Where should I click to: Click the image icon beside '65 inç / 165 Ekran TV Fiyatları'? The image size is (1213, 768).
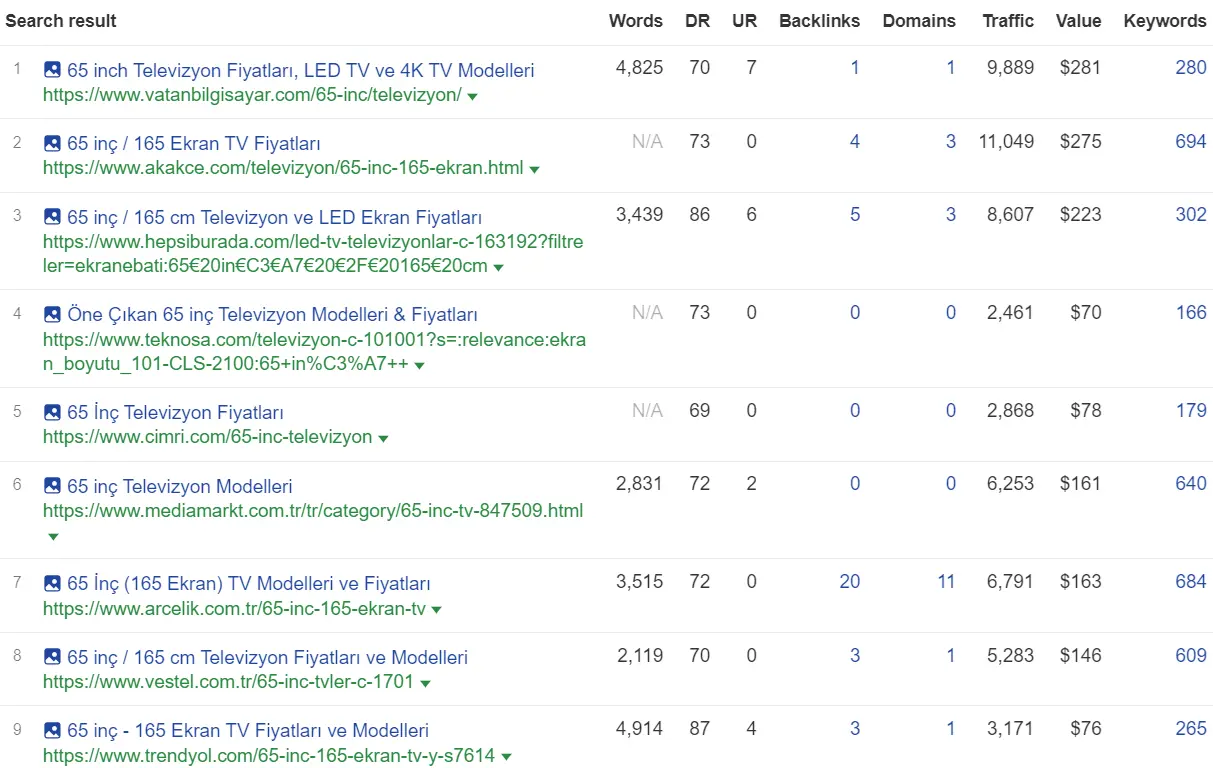(x=52, y=143)
